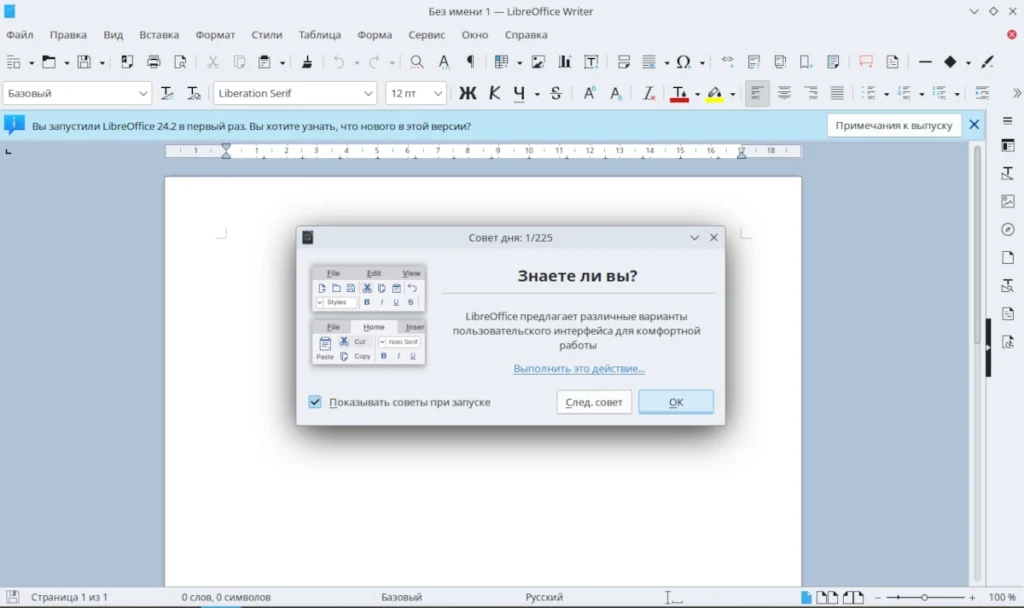Click Clear Direct Formatting icon
Screen dimensions: 1024x608
click(648, 93)
